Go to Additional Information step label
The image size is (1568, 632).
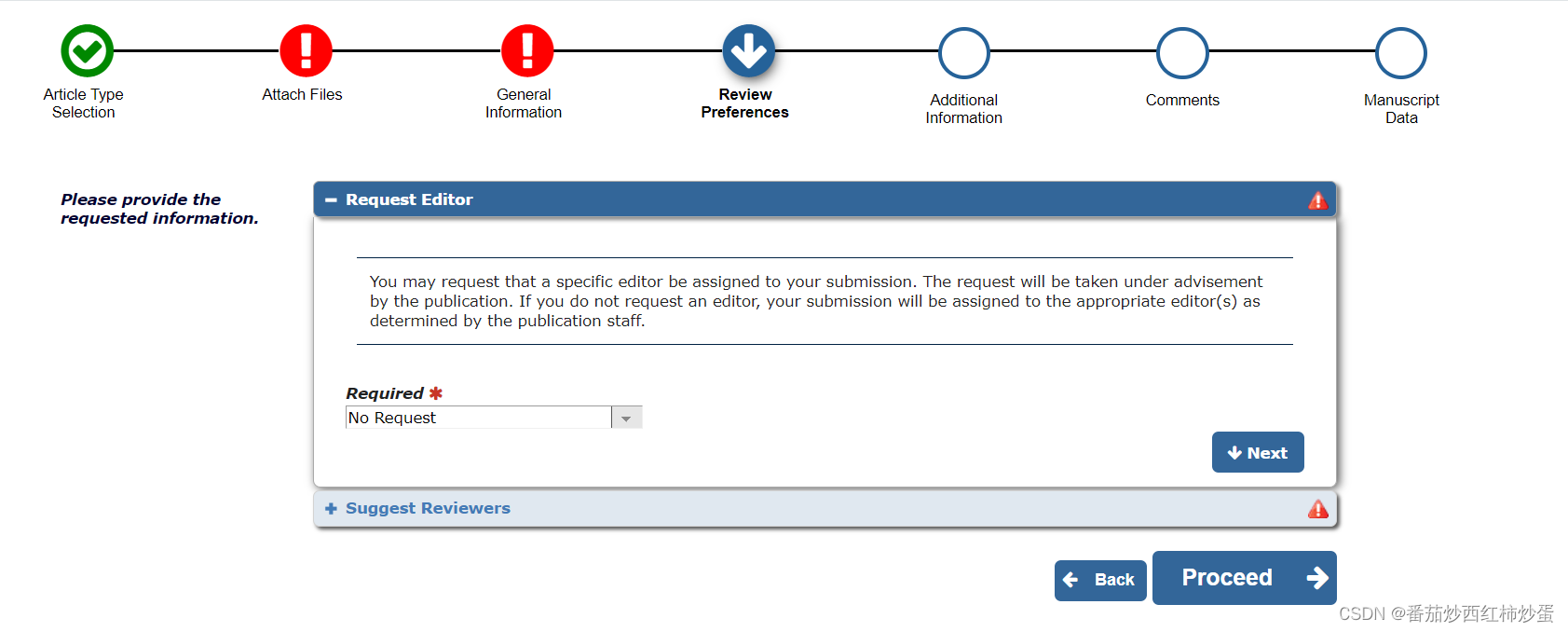click(964, 109)
